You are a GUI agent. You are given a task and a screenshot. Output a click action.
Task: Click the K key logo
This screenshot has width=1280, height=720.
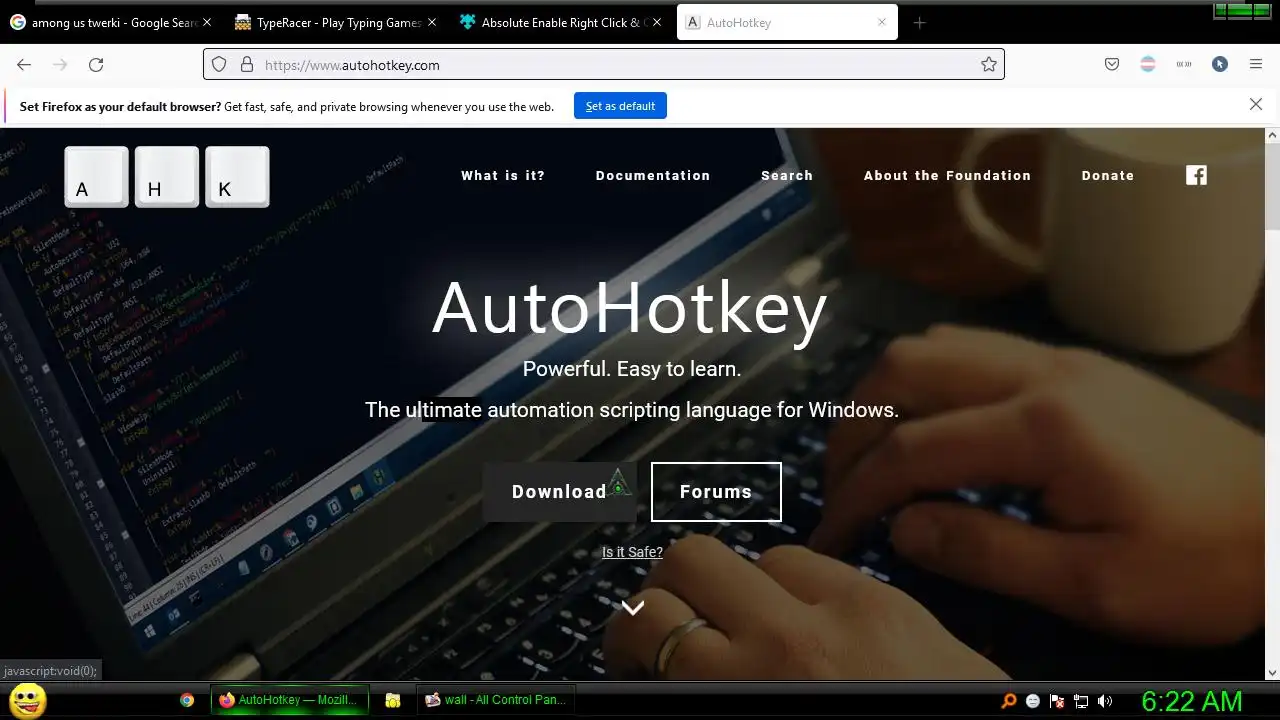[237, 177]
